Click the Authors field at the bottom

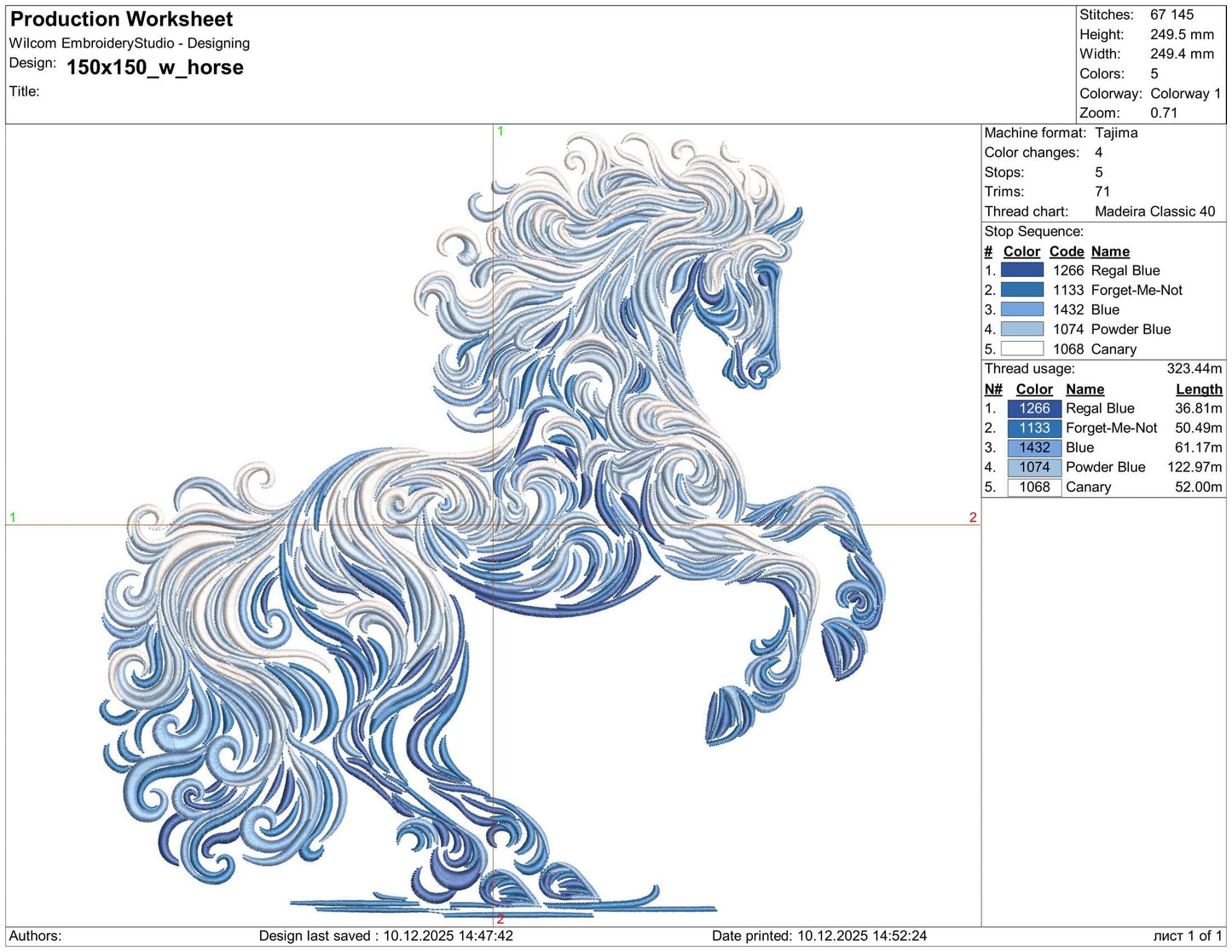coord(36,935)
